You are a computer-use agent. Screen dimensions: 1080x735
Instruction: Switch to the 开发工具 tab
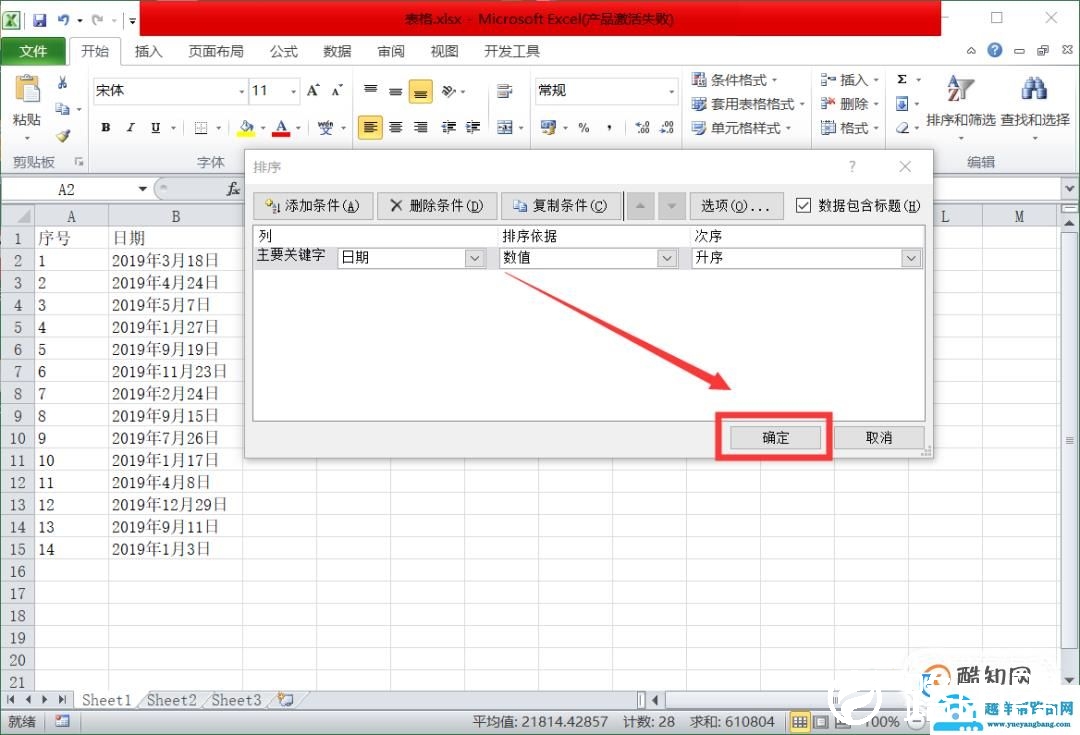pyautogui.click(x=512, y=51)
